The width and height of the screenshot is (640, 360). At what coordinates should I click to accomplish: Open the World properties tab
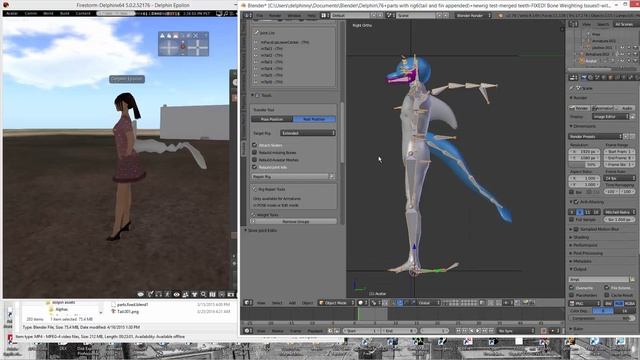click(604, 78)
